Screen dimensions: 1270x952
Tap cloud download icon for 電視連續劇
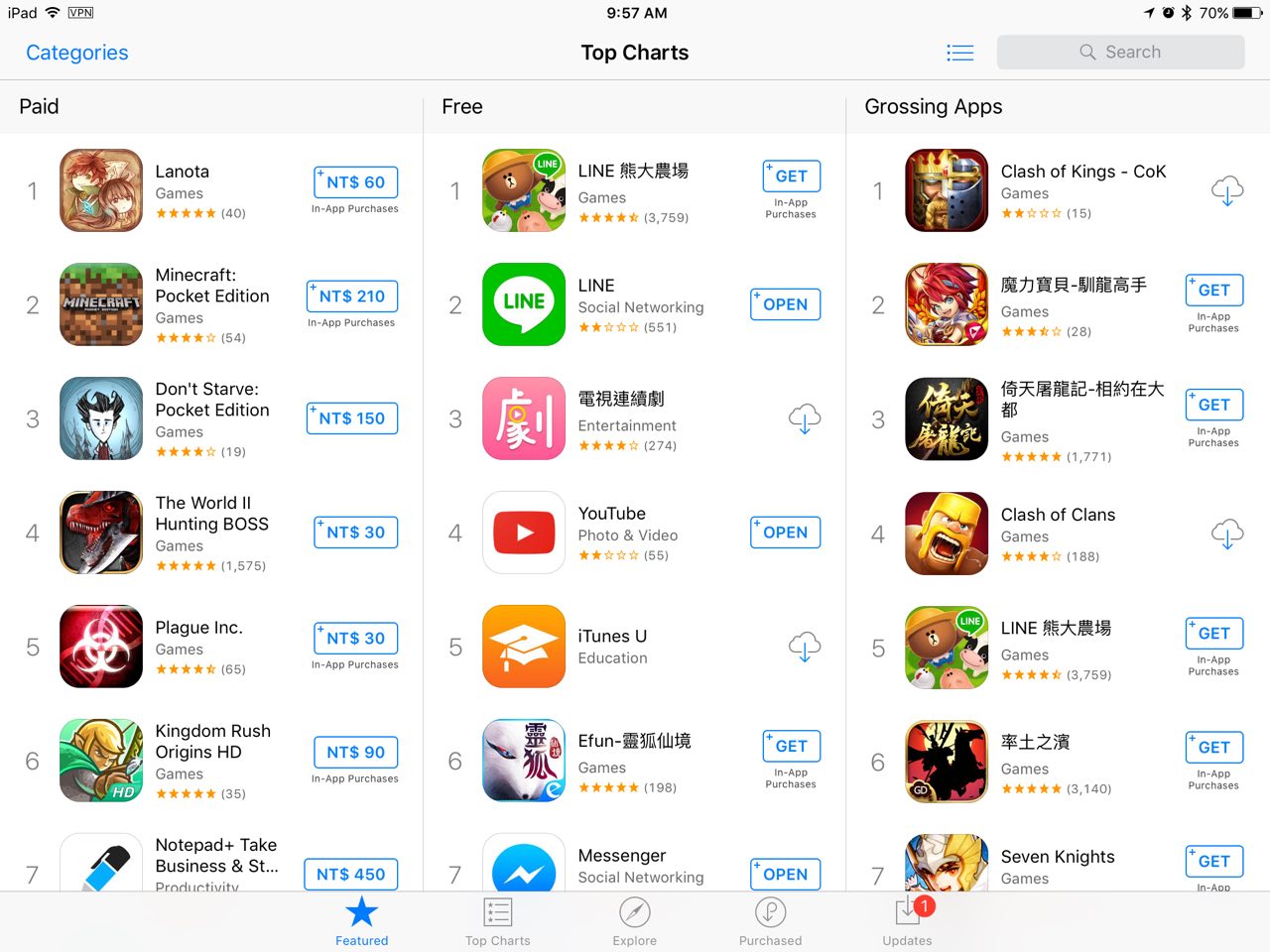tap(805, 418)
